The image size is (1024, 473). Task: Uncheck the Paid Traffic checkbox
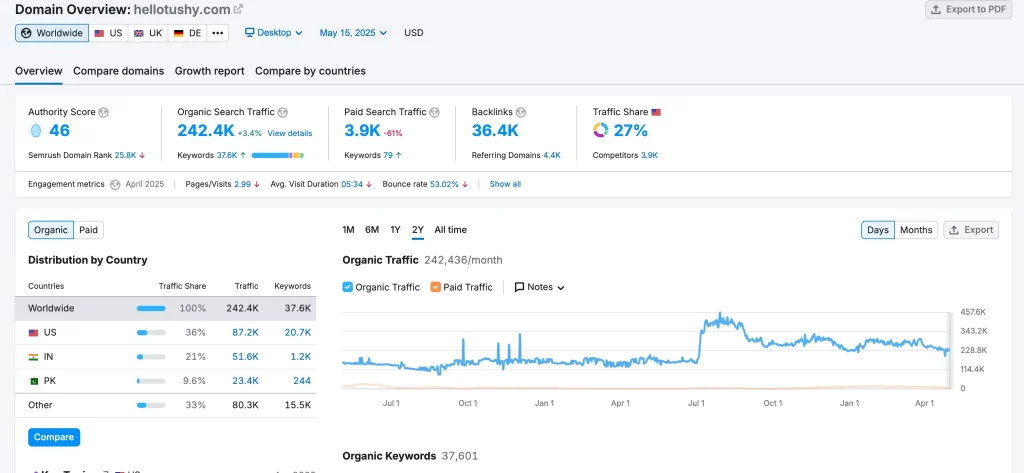point(436,287)
